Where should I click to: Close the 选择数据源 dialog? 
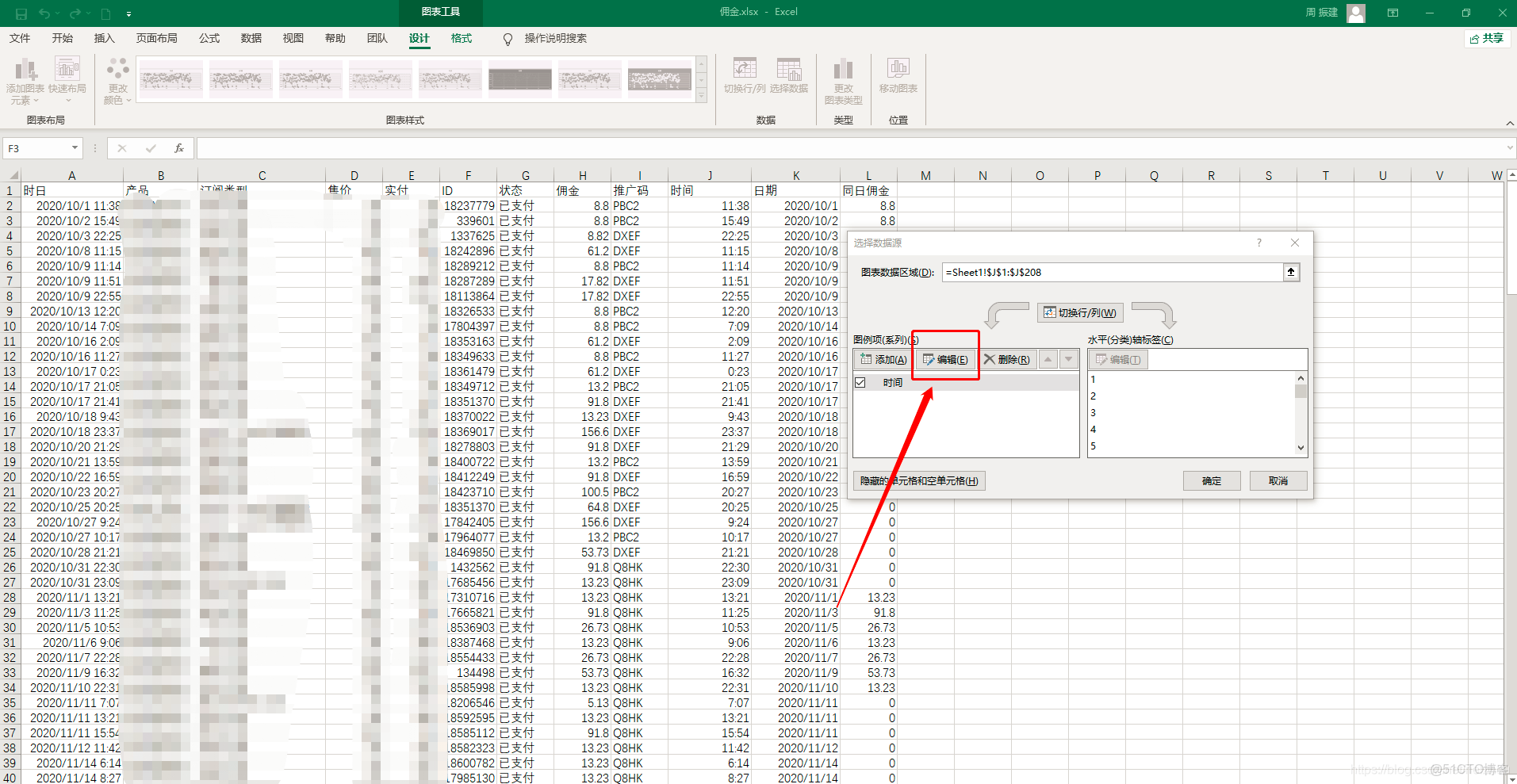point(1295,243)
